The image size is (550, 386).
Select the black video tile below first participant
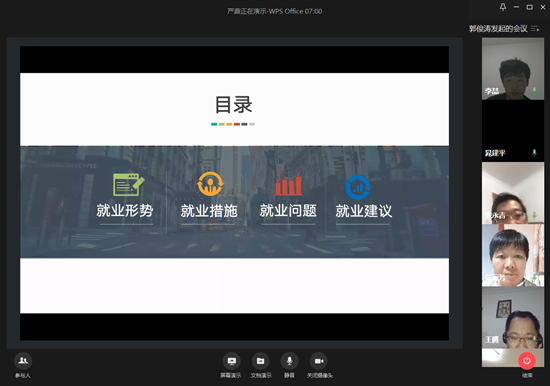click(513, 131)
